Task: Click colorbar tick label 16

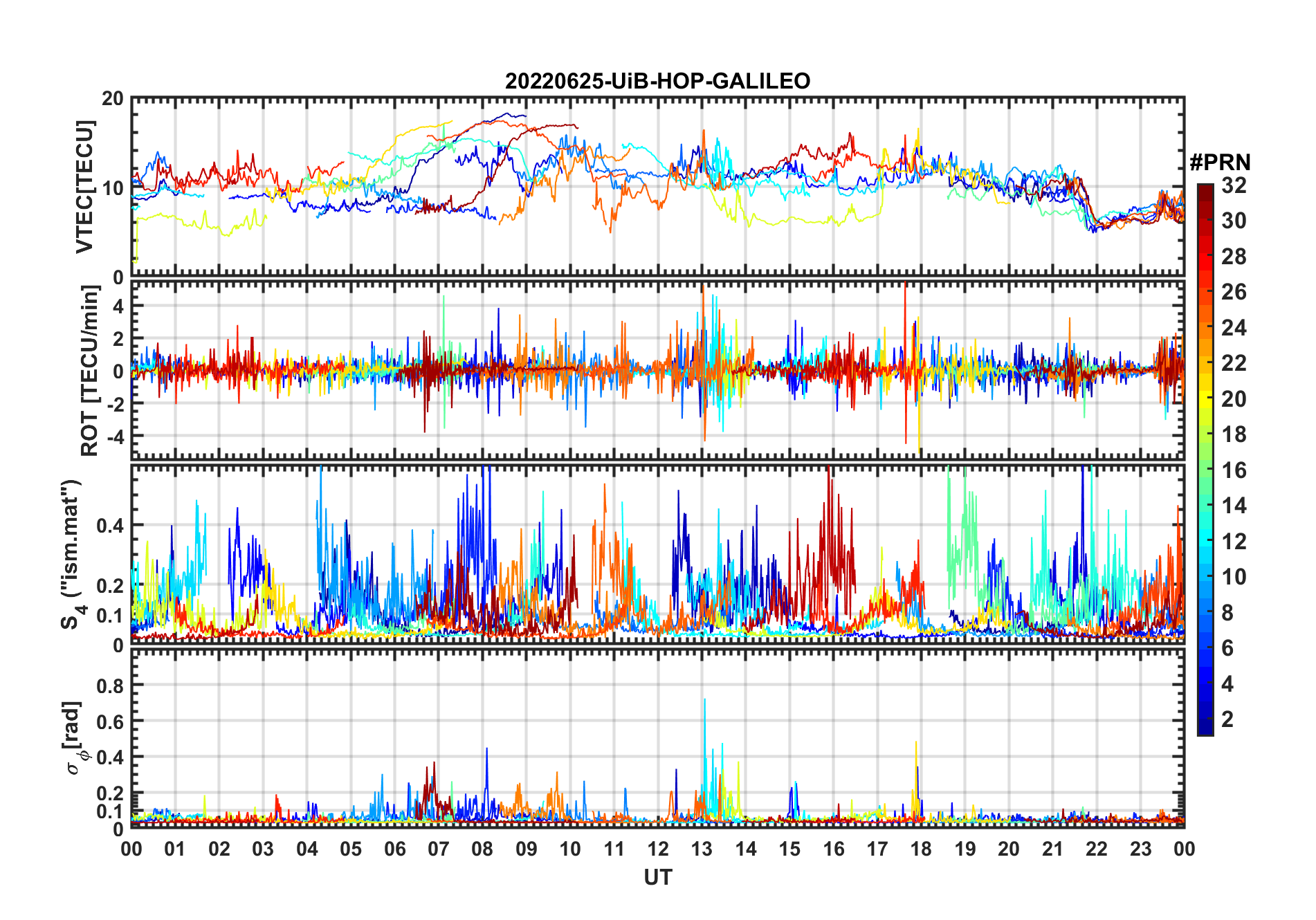Action: coord(1234,470)
